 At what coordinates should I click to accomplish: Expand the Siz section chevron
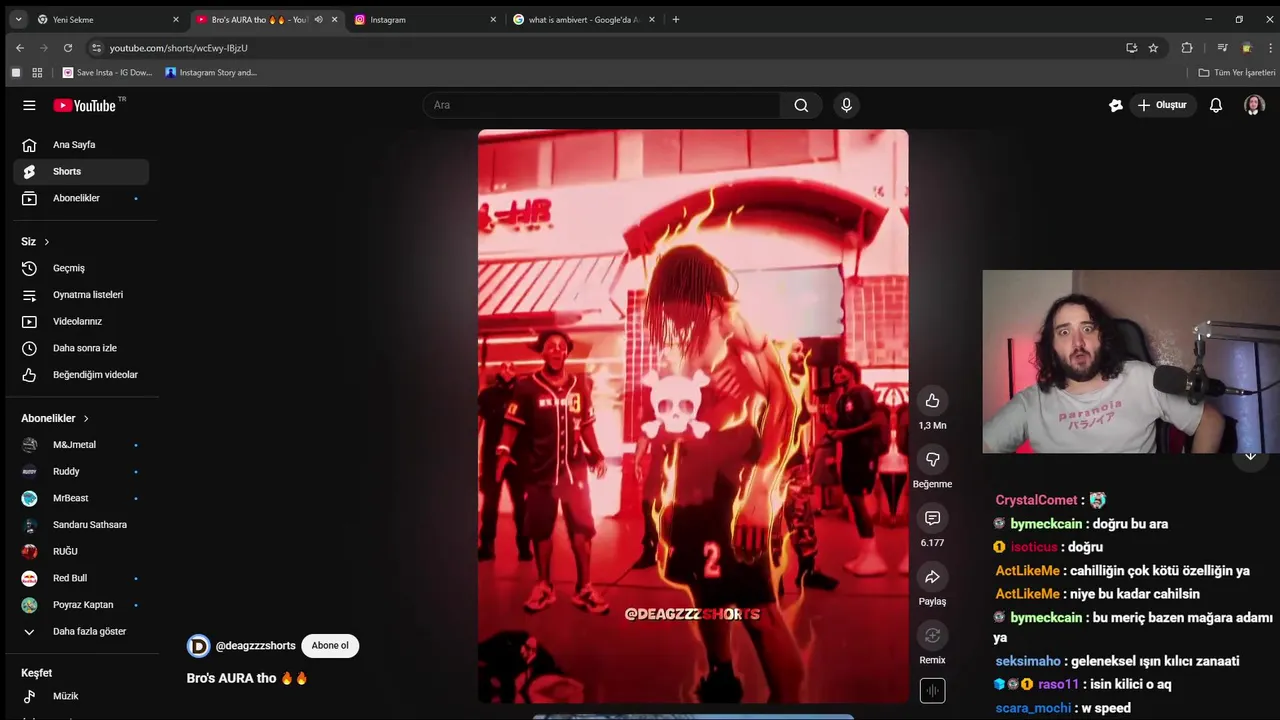tap(46, 242)
